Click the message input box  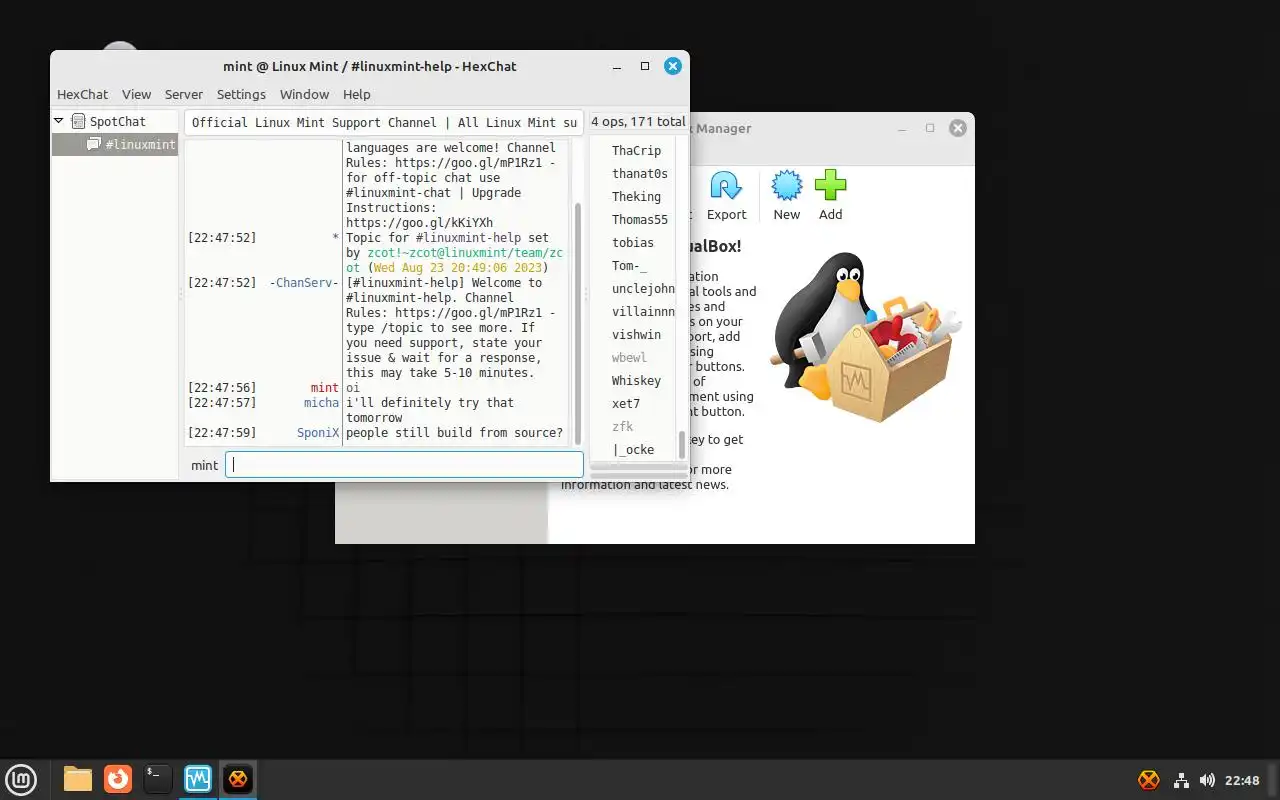tap(404, 464)
